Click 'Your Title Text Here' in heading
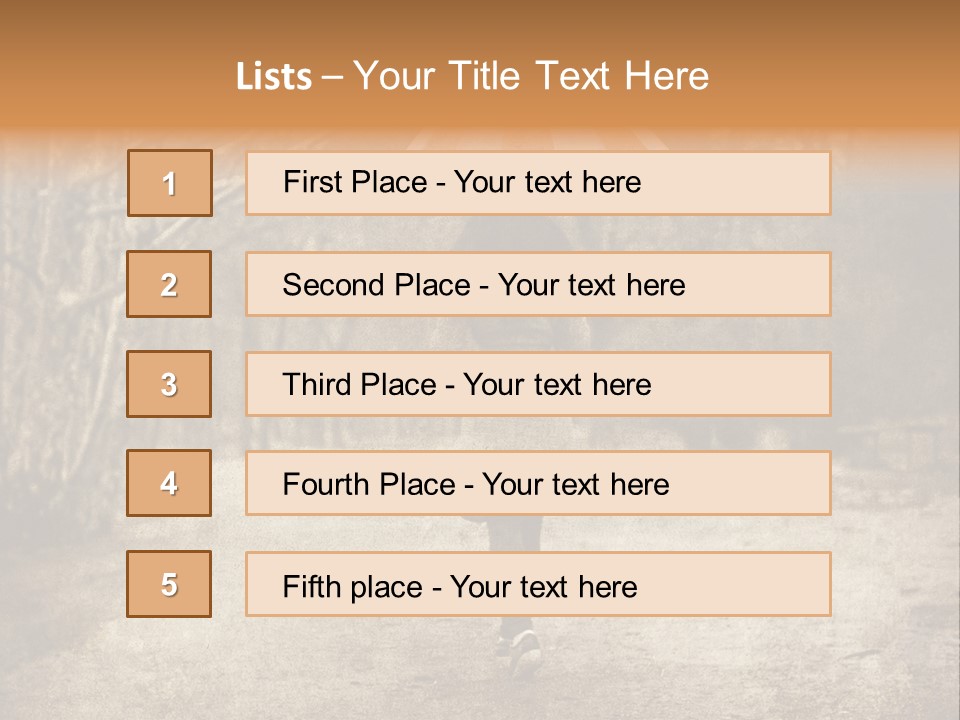960x720 pixels. tap(531, 76)
